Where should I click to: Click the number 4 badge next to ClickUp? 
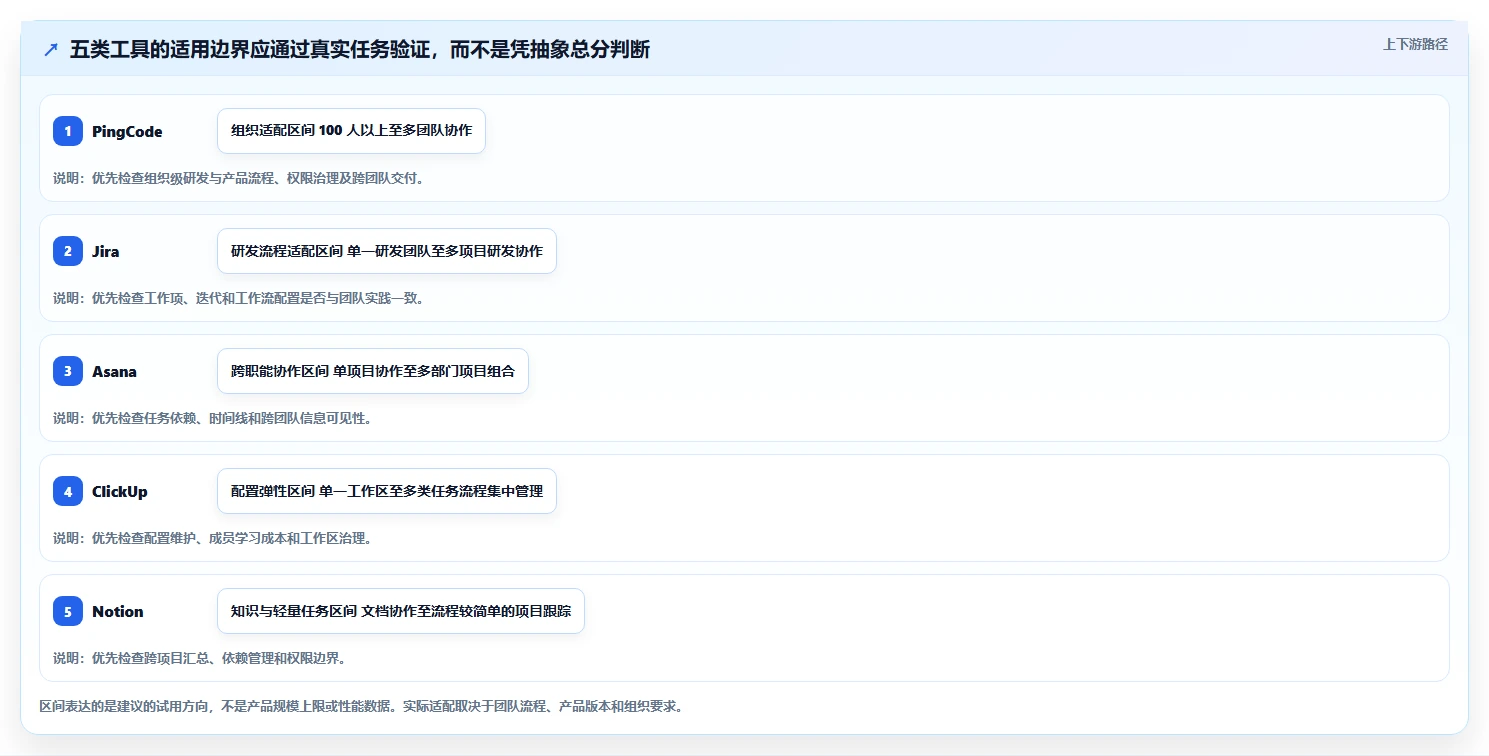[68, 491]
